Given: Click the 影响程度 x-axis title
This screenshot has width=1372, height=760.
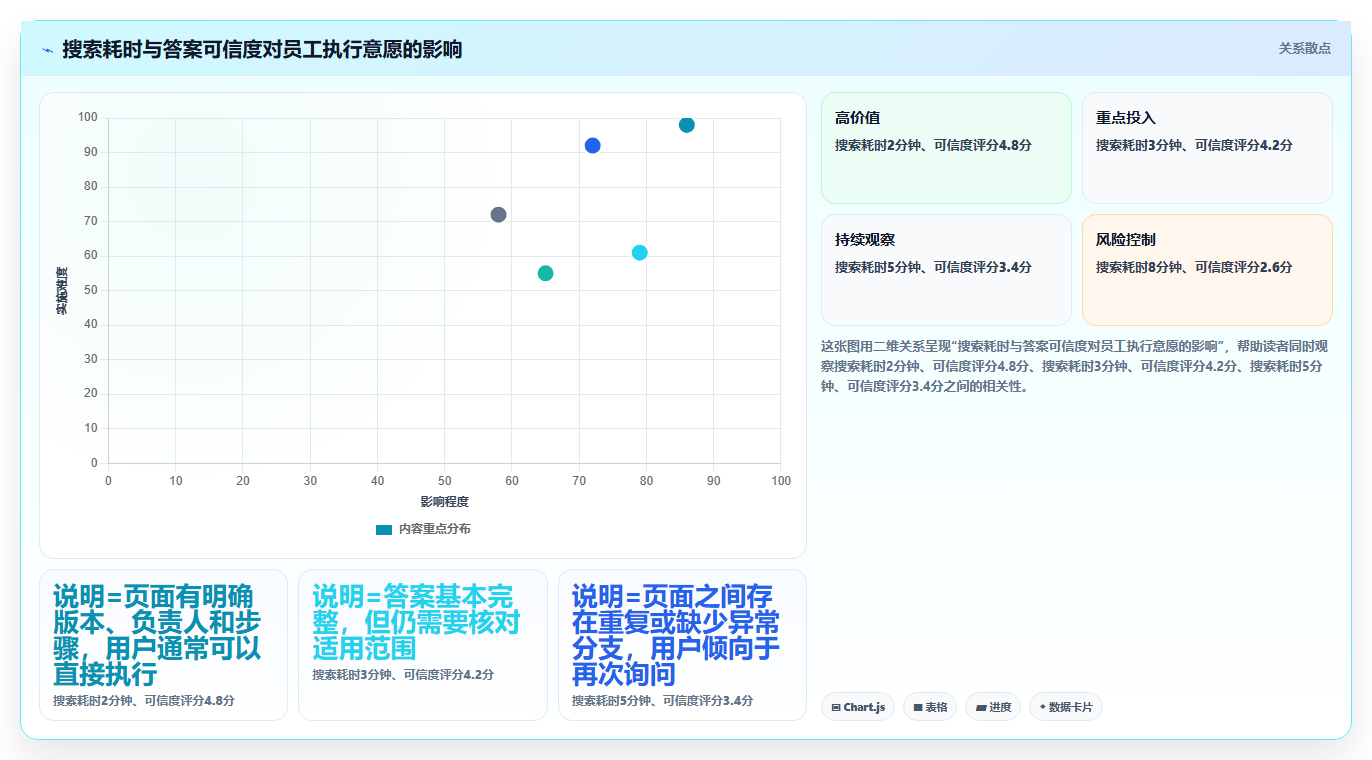Looking at the screenshot, I should (444, 502).
